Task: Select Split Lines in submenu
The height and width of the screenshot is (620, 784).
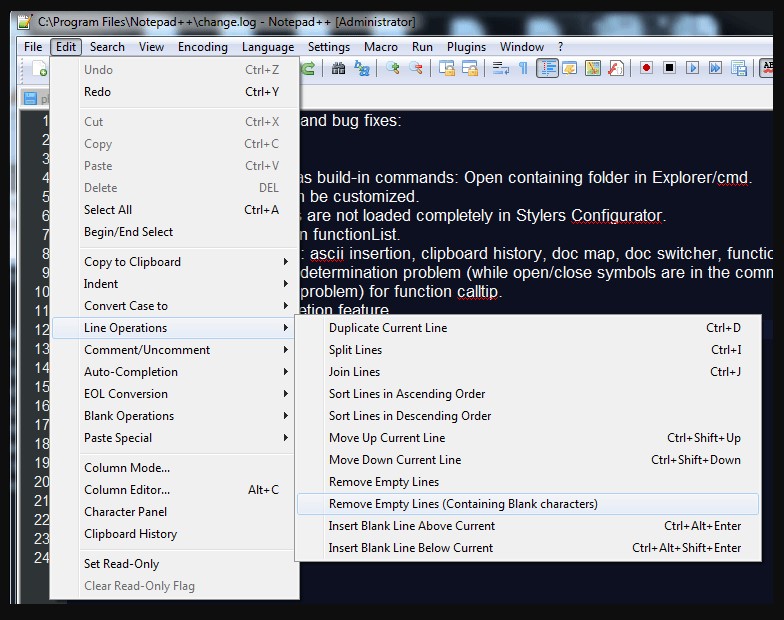Action: point(528,350)
